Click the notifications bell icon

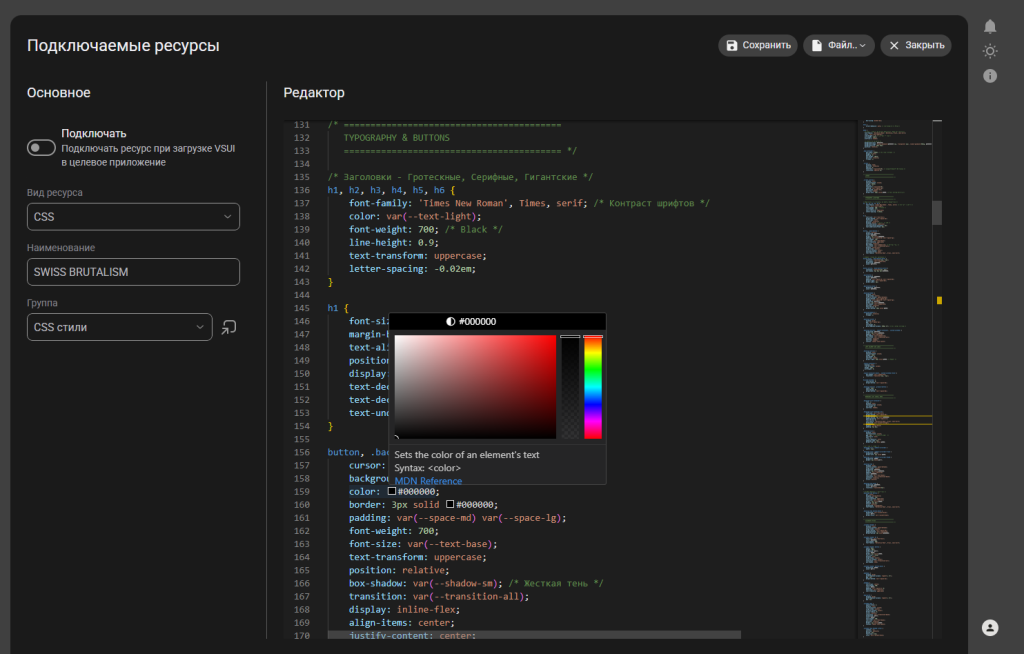(x=990, y=26)
